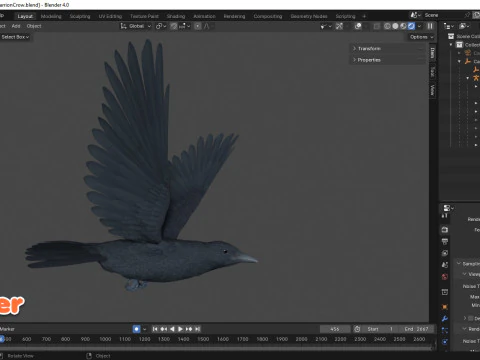Viewport: 480px width, 360px height.
Task: Open Global transform orientation dropdown
Action: [x=136, y=26]
